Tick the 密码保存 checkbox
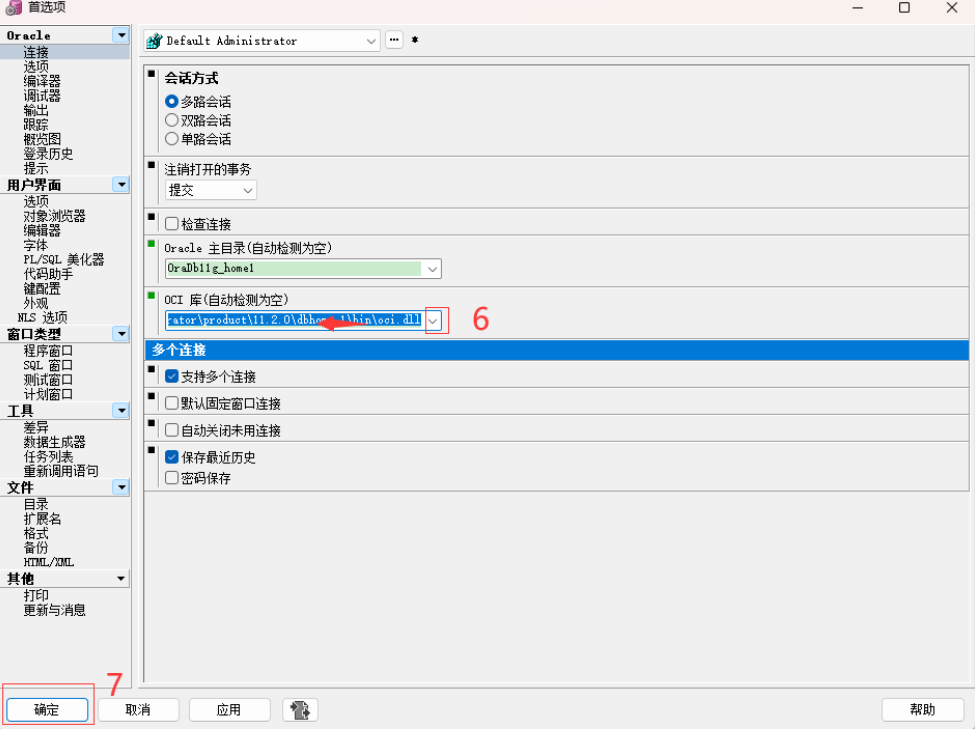 [172, 478]
